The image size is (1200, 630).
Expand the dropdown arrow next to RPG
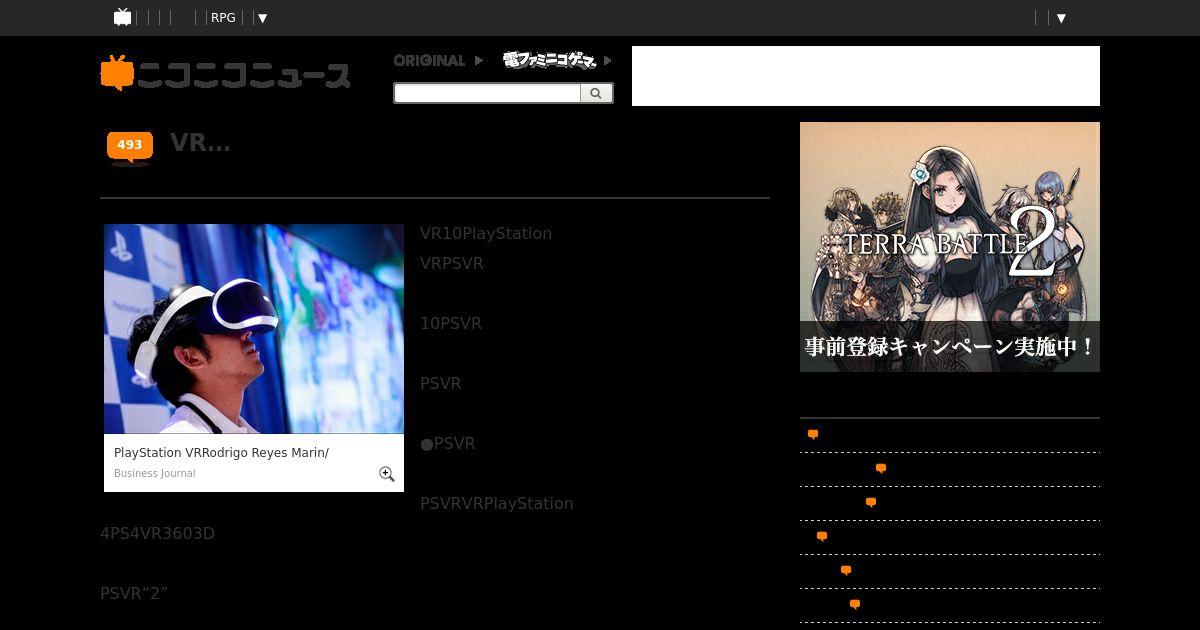click(262, 18)
